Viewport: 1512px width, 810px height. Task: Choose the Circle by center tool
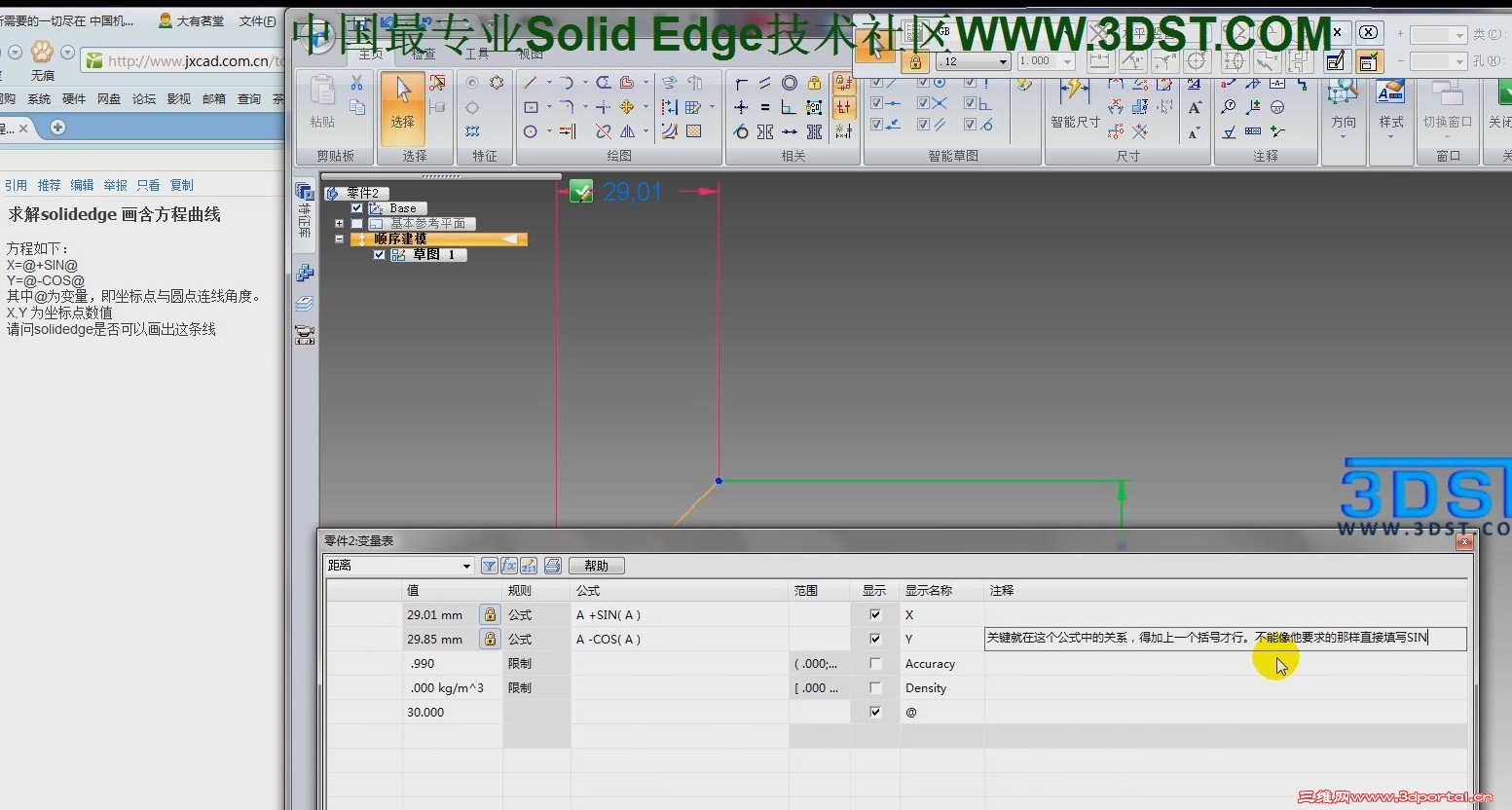[531, 131]
